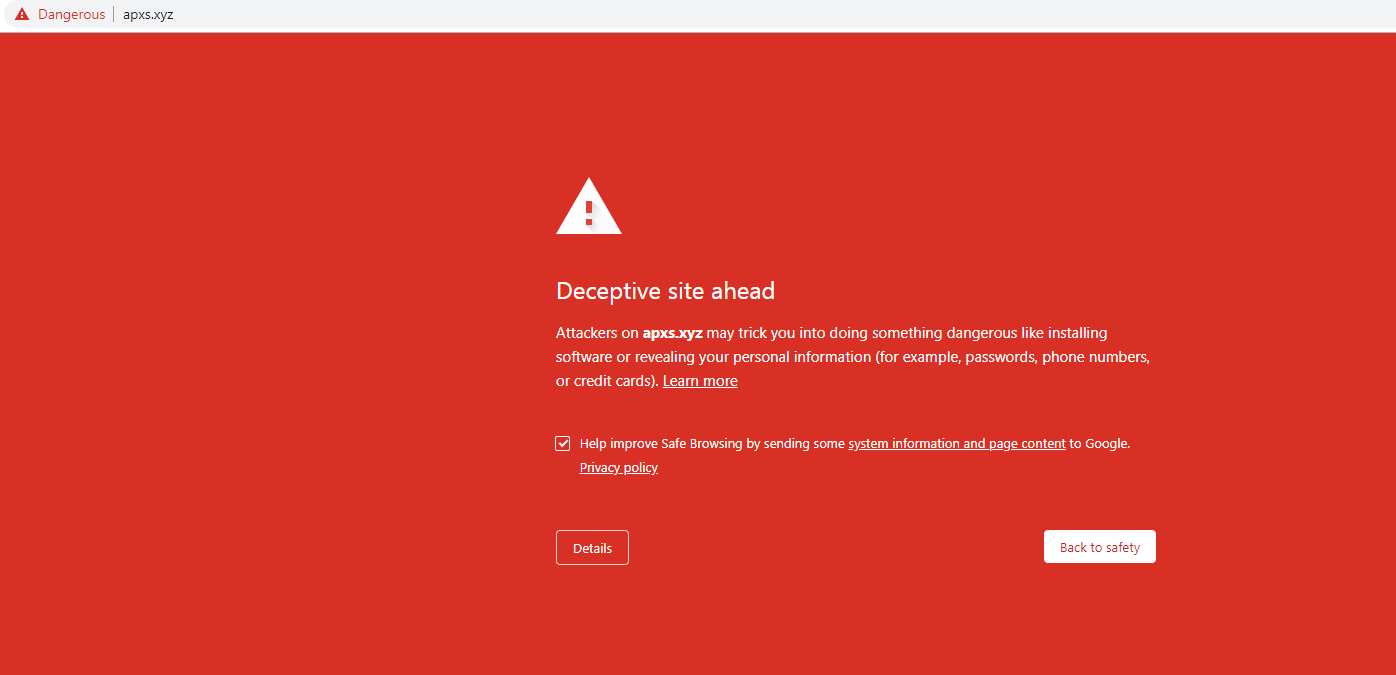
Task: Open site info via the Dangerous label
Action: [71, 15]
